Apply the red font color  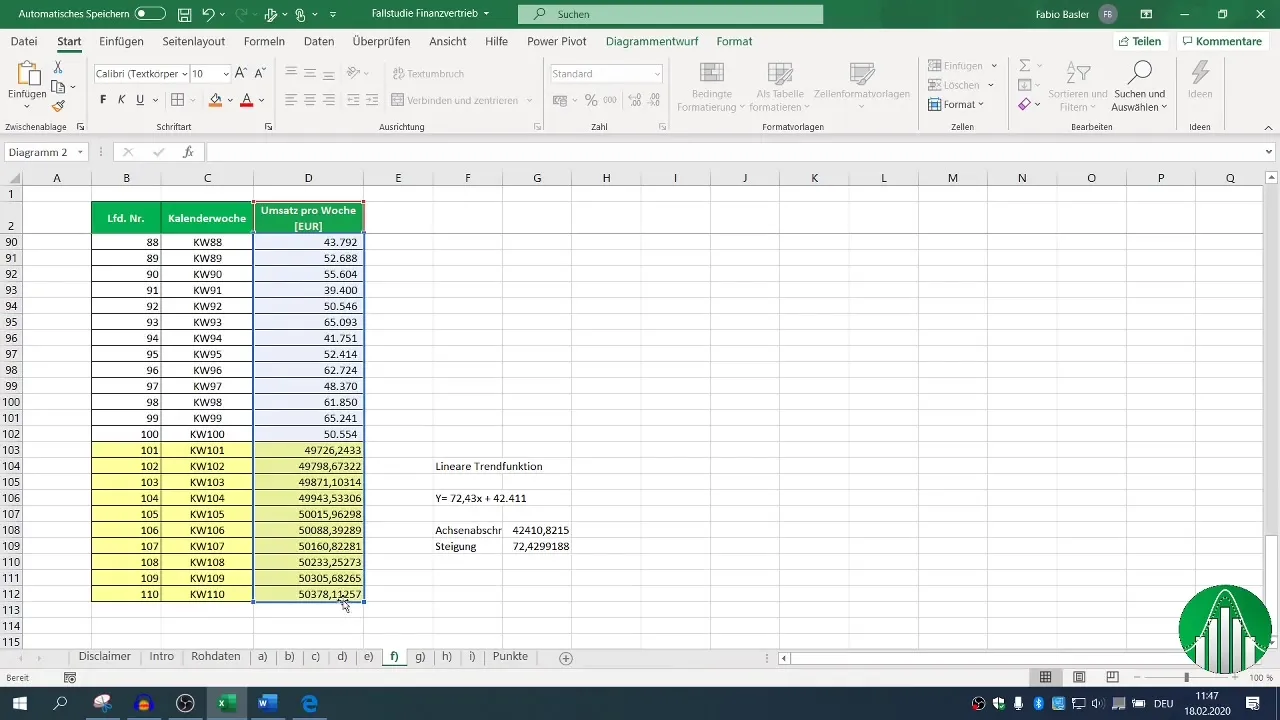pos(246,100)
